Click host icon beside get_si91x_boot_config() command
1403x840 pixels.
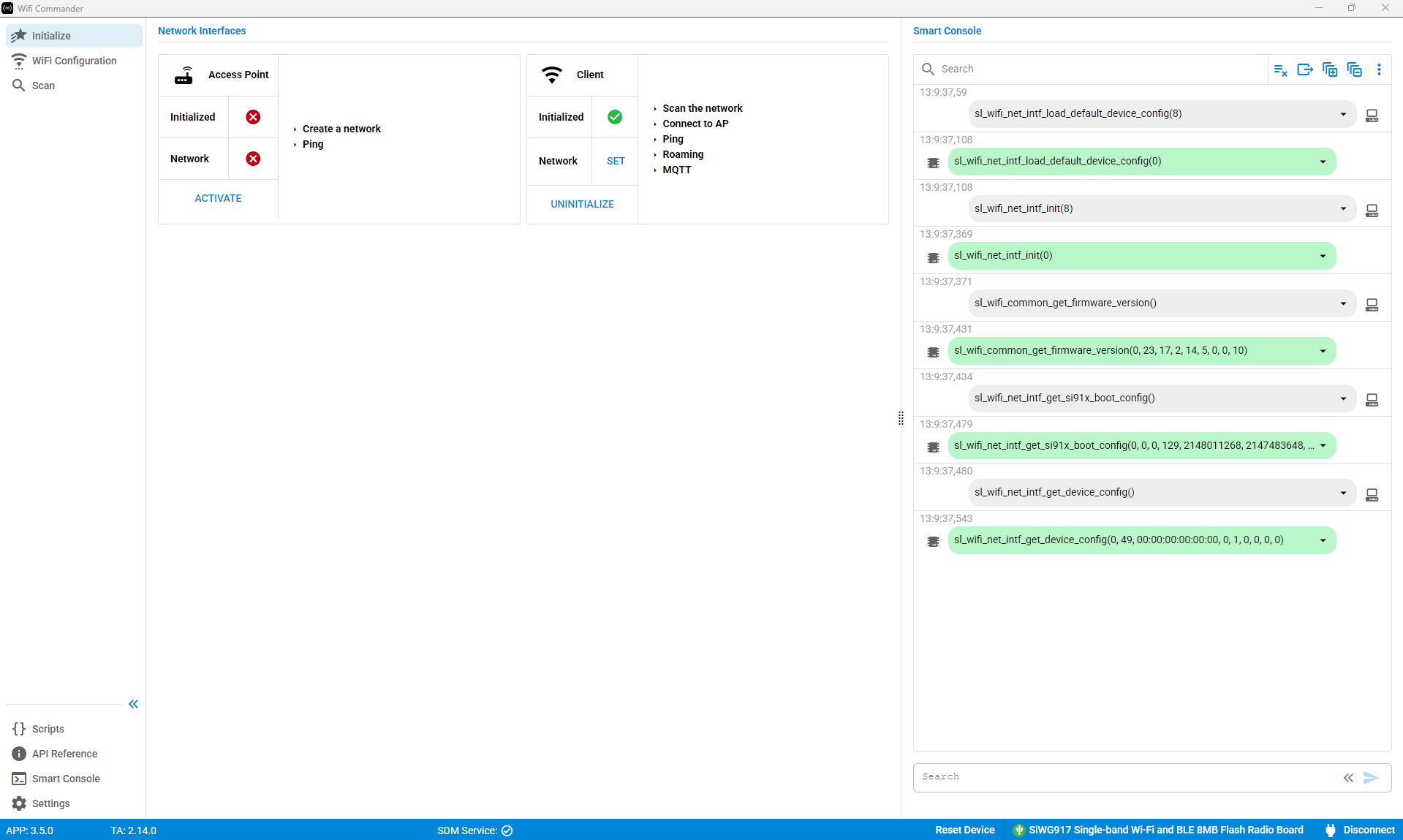pos(1372,400)
